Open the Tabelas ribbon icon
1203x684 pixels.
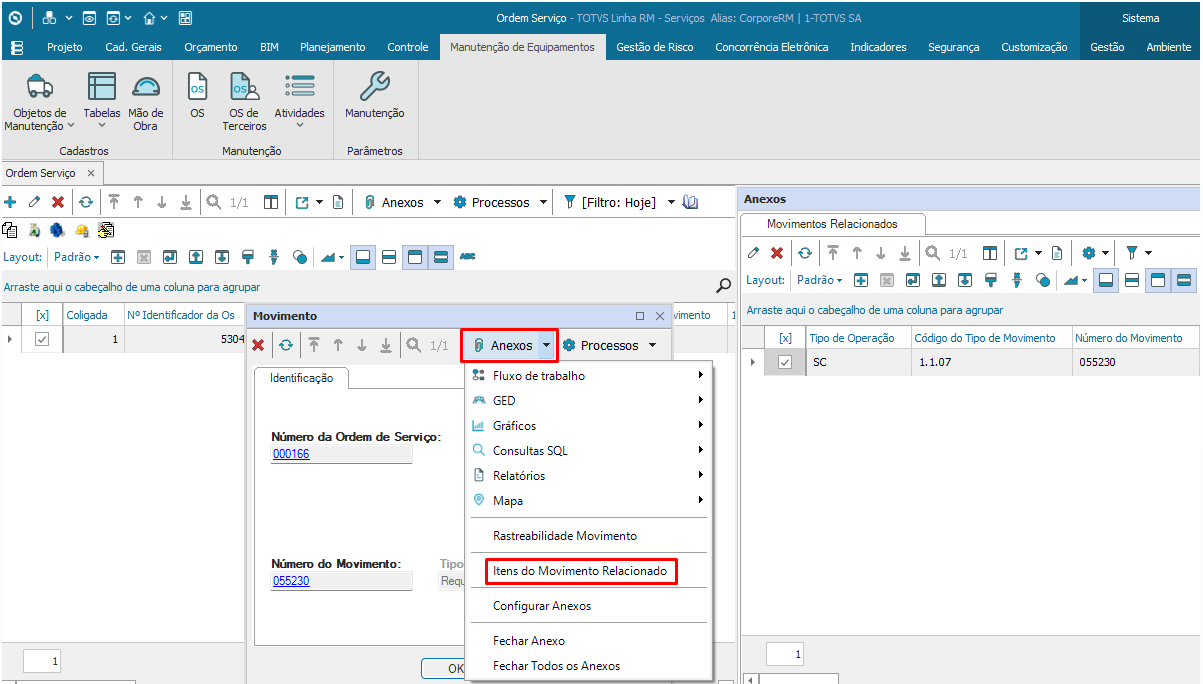pos(102,87)
